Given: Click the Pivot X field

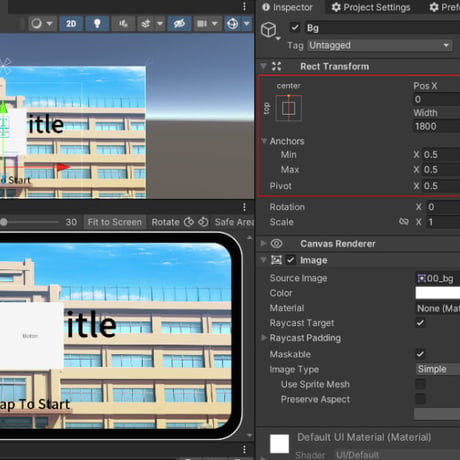Looking at the screenshot, I should coord(441,186).
